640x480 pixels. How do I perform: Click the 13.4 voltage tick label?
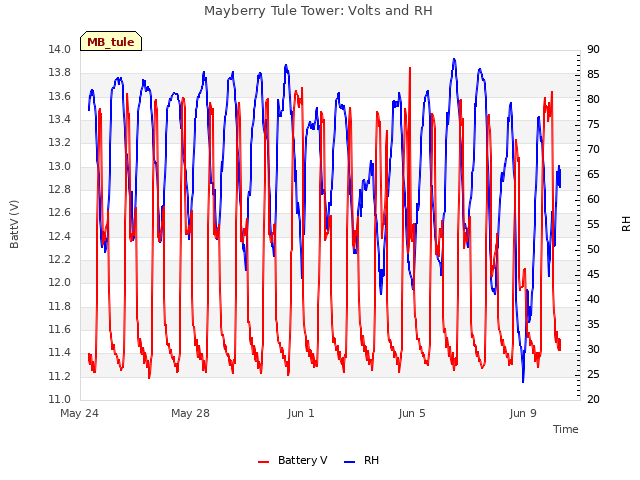point(60,119)
